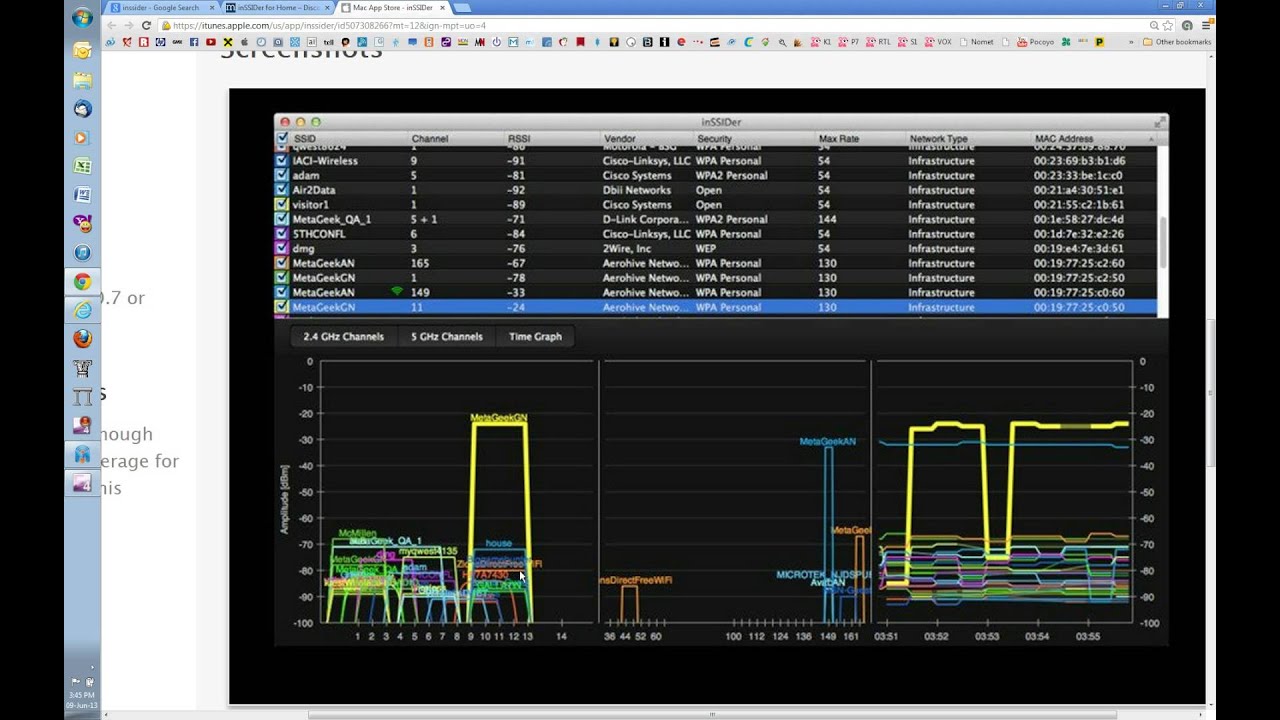Open Yahoo Messenger taskbar icon
1280x720 pixels.
pyautogui.click(x=82, y=224)
